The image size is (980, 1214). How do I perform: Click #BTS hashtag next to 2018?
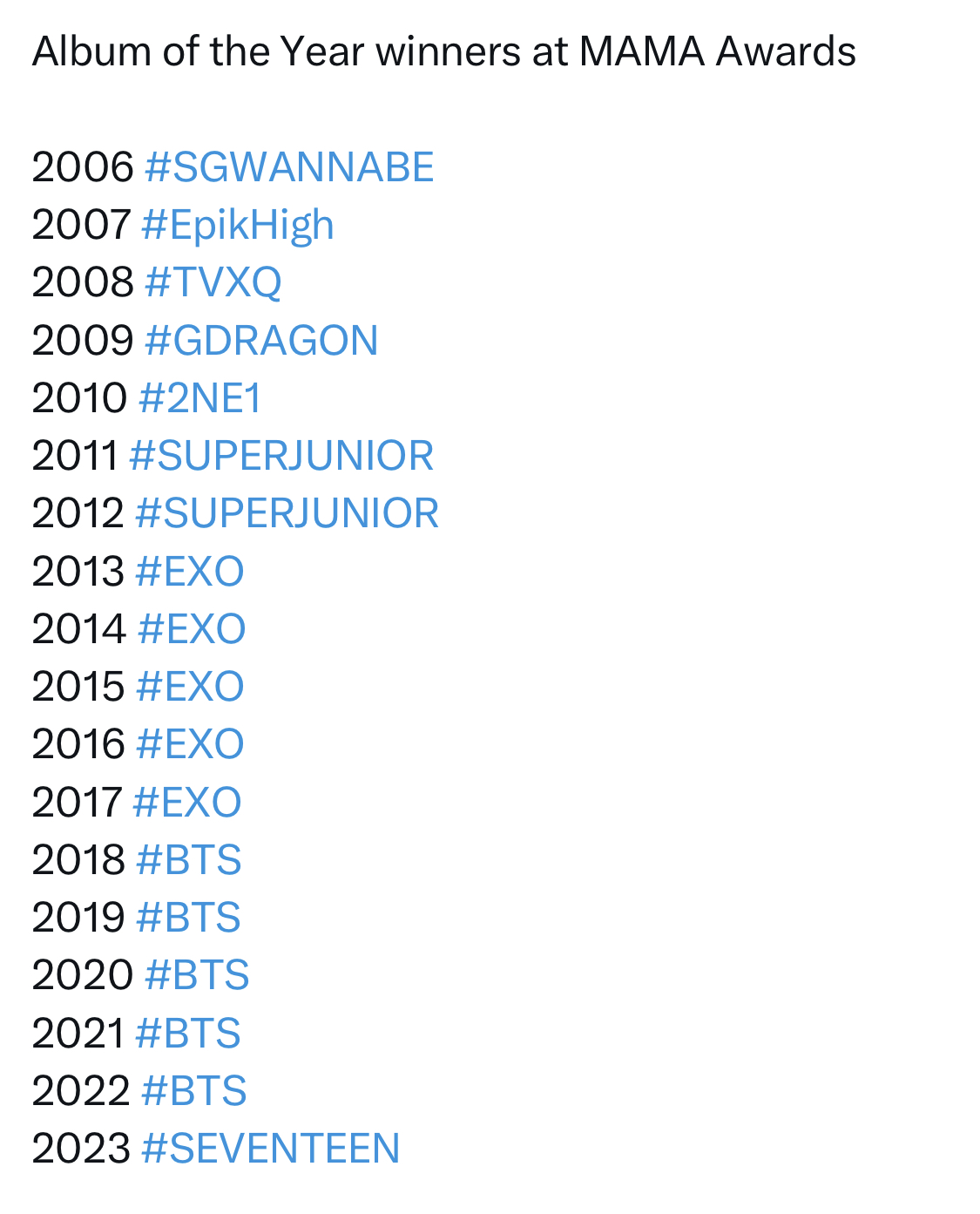click(189, 859)
